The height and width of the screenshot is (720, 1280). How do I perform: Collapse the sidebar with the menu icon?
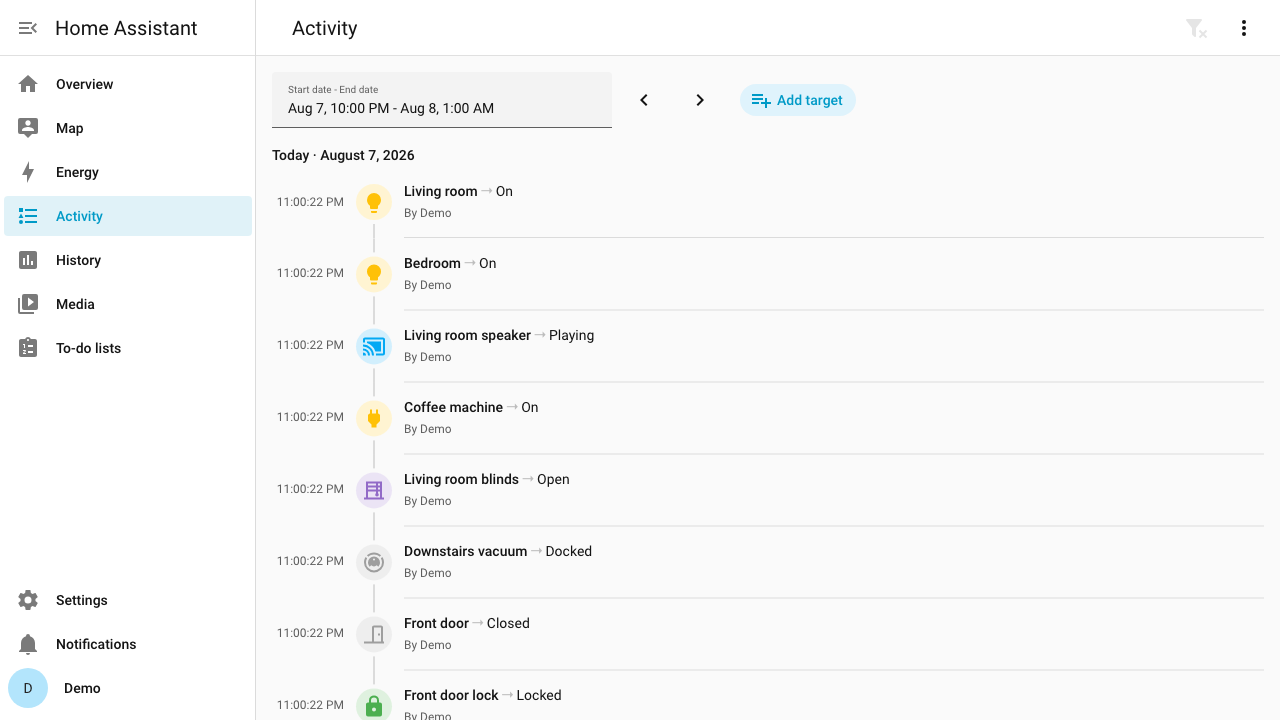pyautogui.click(x=28, y=28)
